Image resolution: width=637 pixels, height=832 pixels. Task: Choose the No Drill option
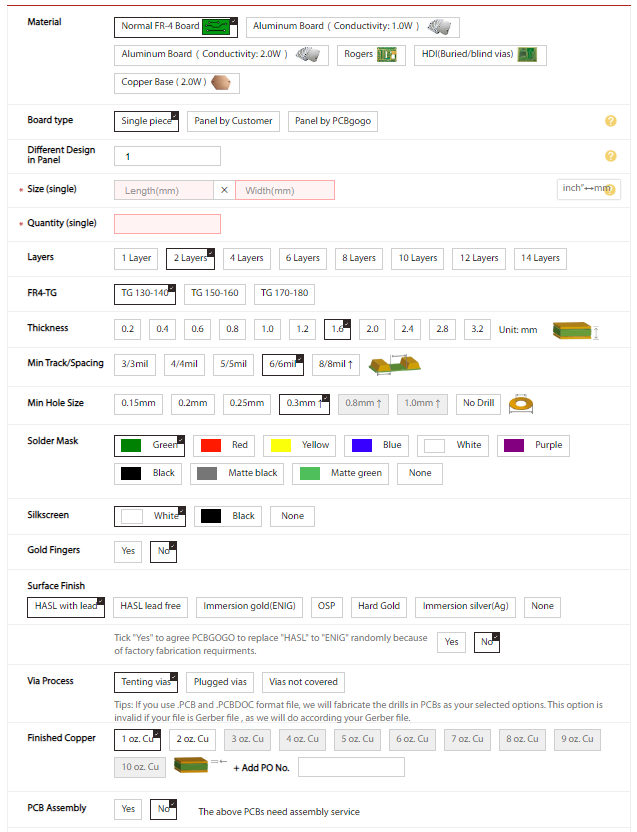(x=478, y=404)
